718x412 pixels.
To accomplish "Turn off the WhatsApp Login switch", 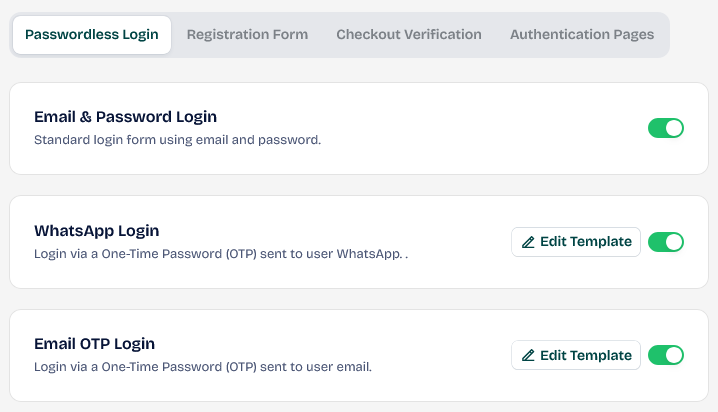I will point(666,242).
